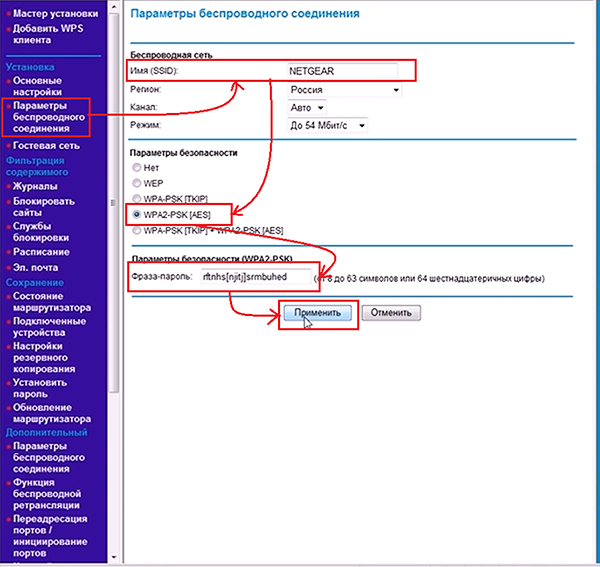Click the Применить button
The height and width of the screenshot is (567, 600).
(318, 313)
